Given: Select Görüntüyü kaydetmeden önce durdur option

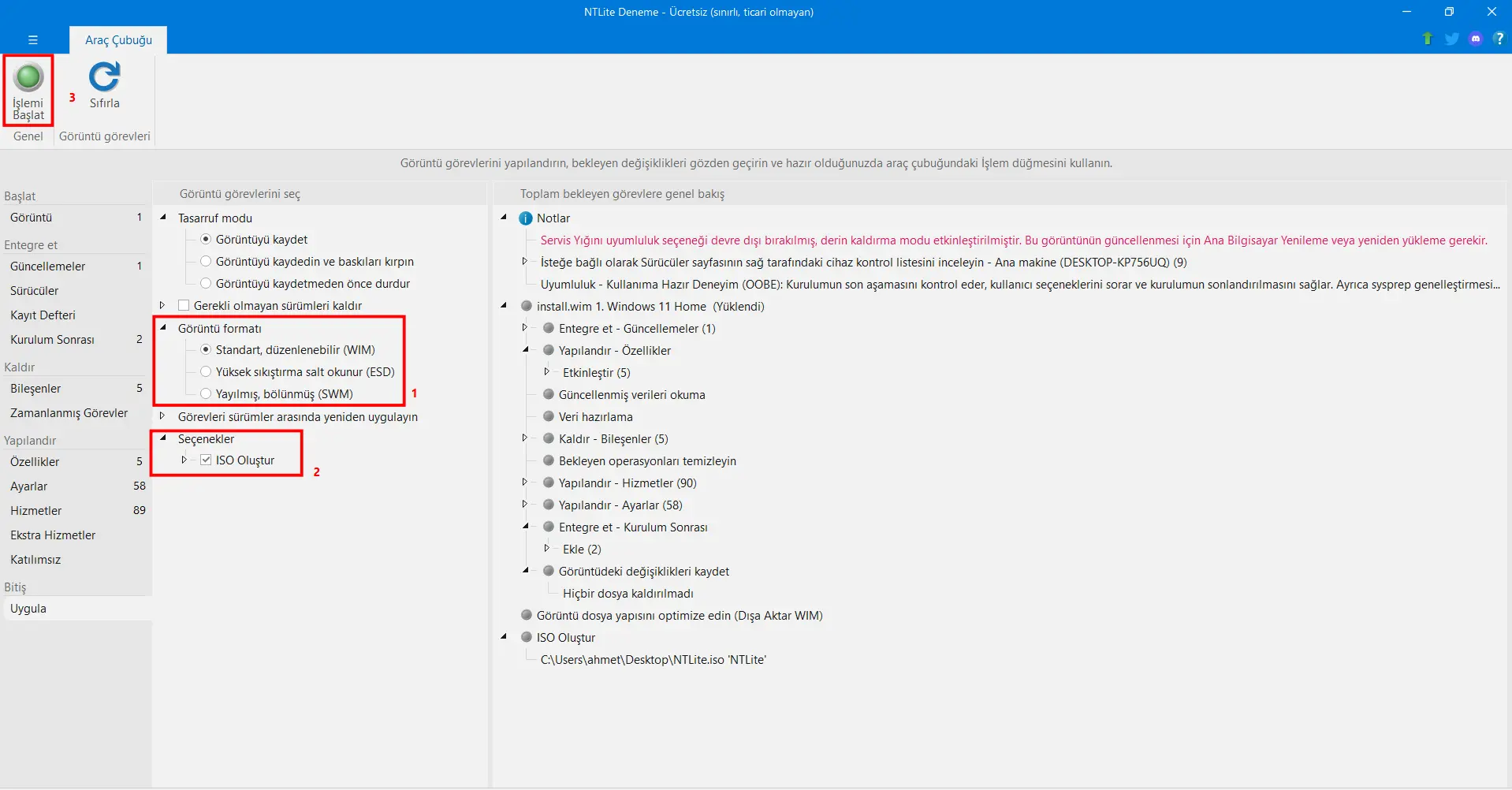Looking at the screenshot, I should tap(206, 283).
